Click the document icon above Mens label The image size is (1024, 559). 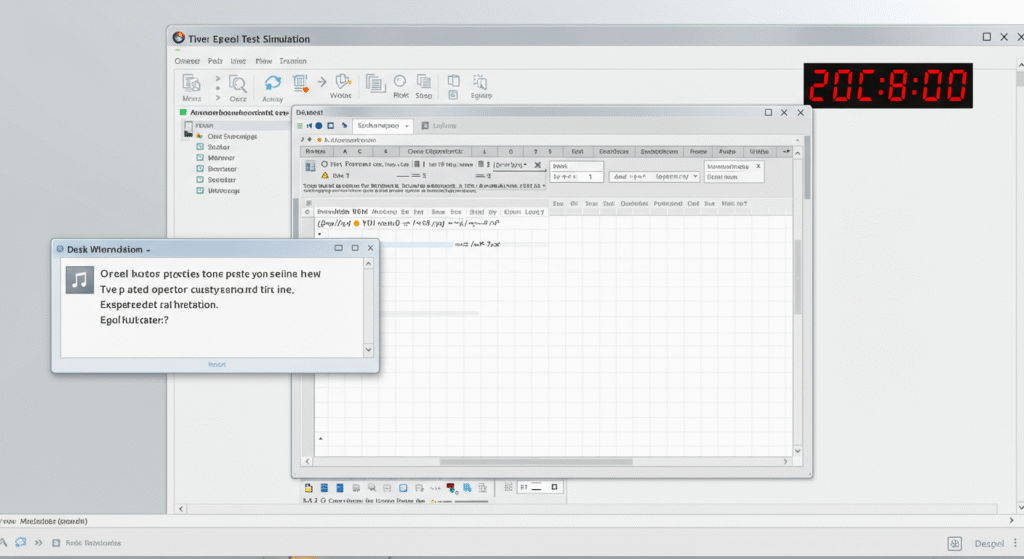(x=191, y=83)
